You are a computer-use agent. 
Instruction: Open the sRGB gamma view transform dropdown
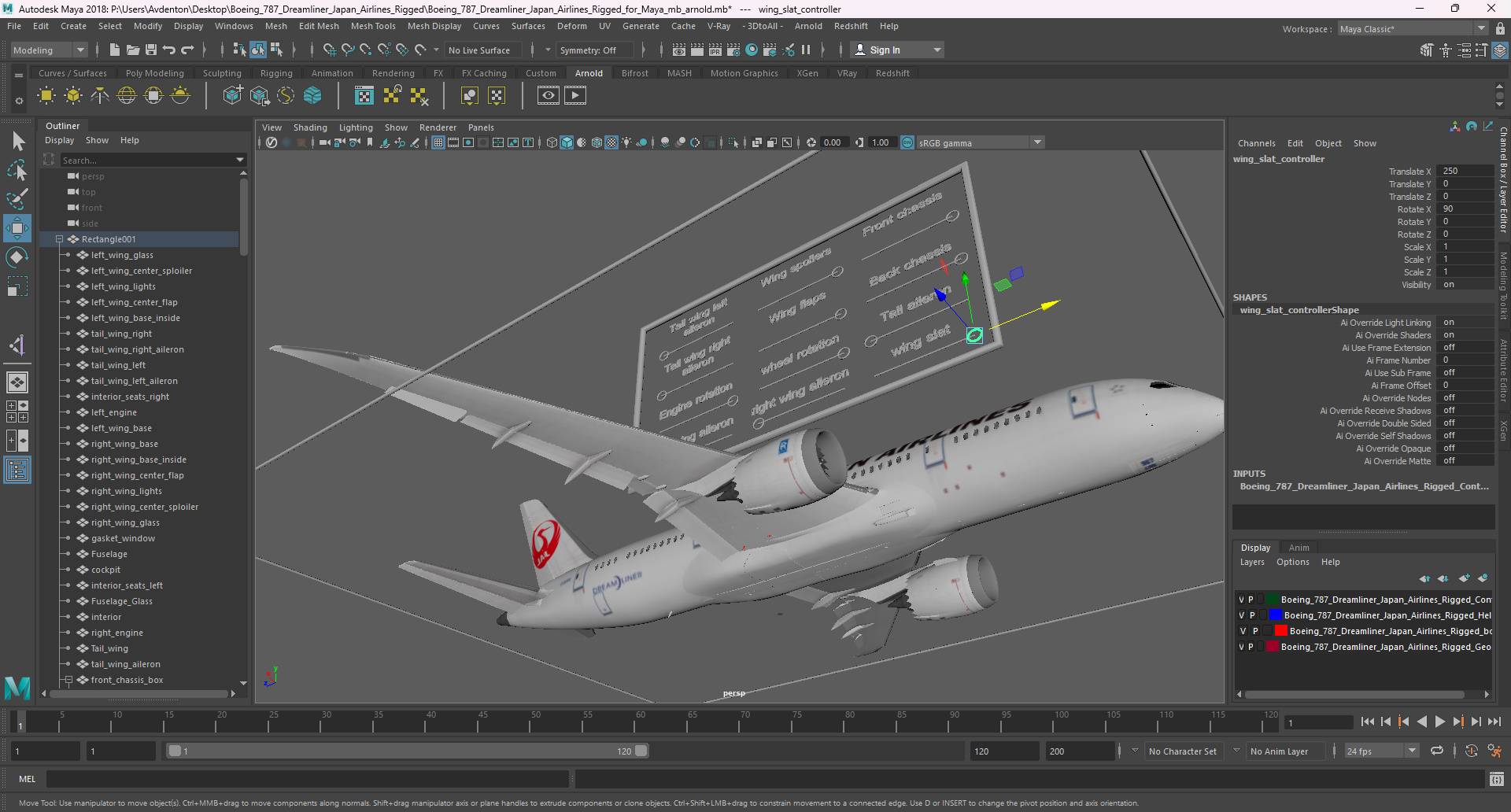(980, 142)
